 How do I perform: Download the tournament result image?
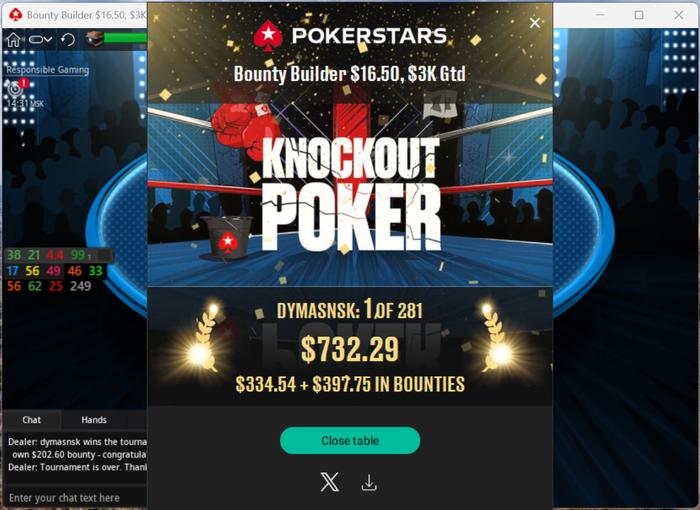(x=369, y=483)
